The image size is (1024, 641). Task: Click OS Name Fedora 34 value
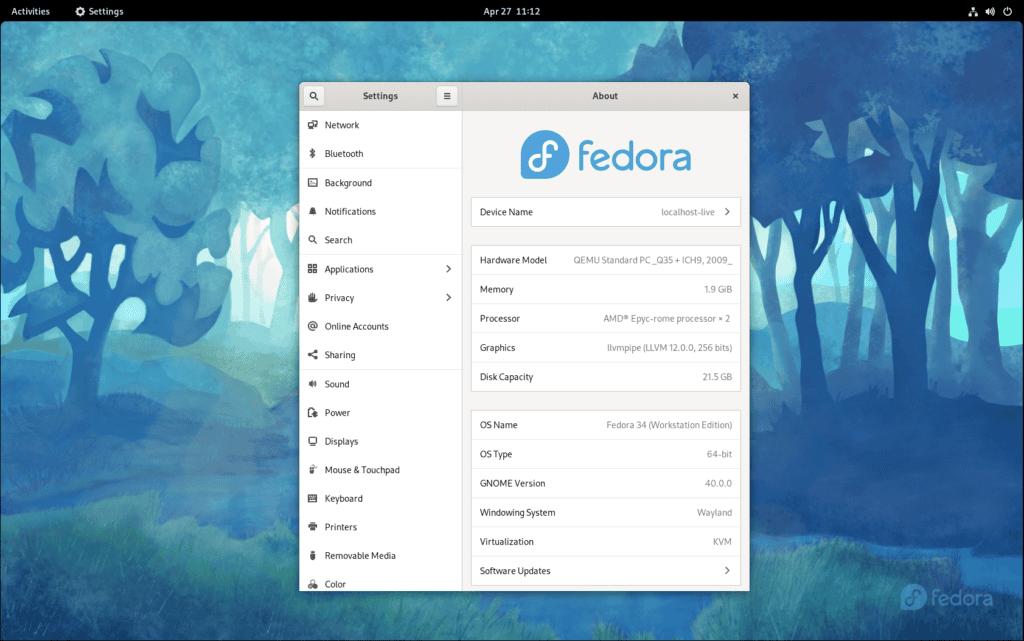[669, 425]
